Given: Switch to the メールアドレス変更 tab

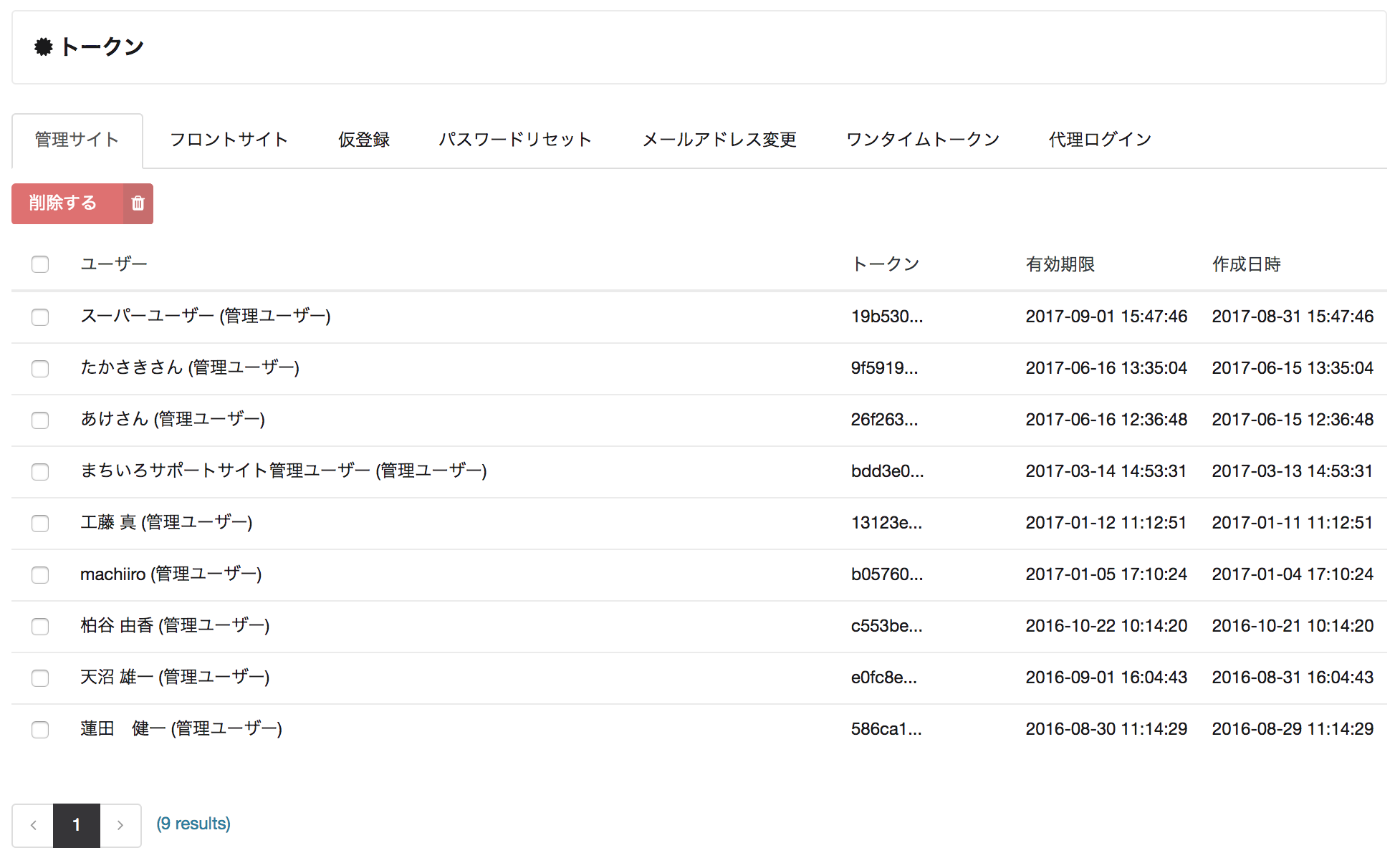Looking at the screenshot, I should pyautogui.click(x=719, y=140).
